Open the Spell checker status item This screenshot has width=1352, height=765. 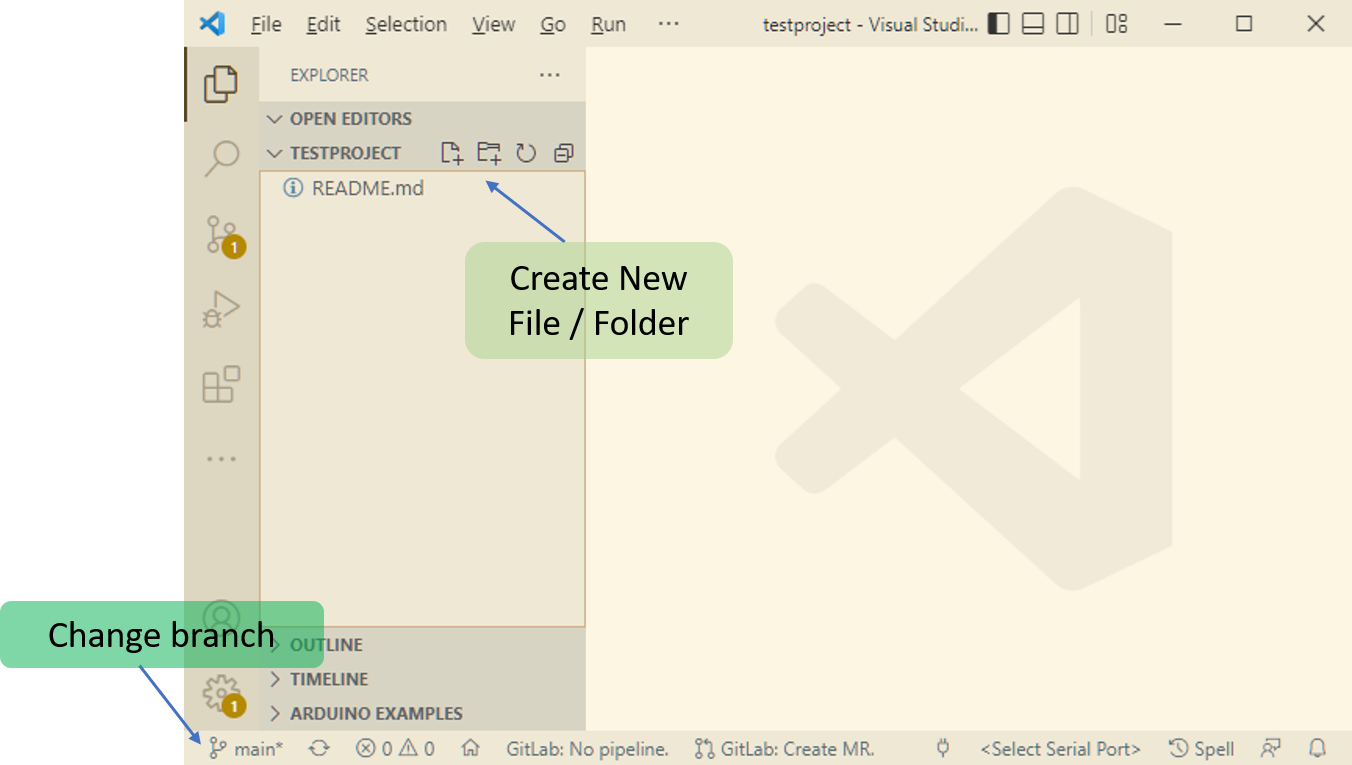(x=1200, y=748)
